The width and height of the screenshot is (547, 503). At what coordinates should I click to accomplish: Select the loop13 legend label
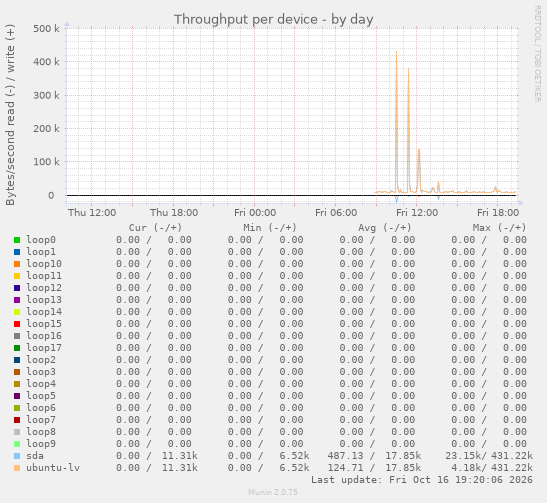(44, 300)
